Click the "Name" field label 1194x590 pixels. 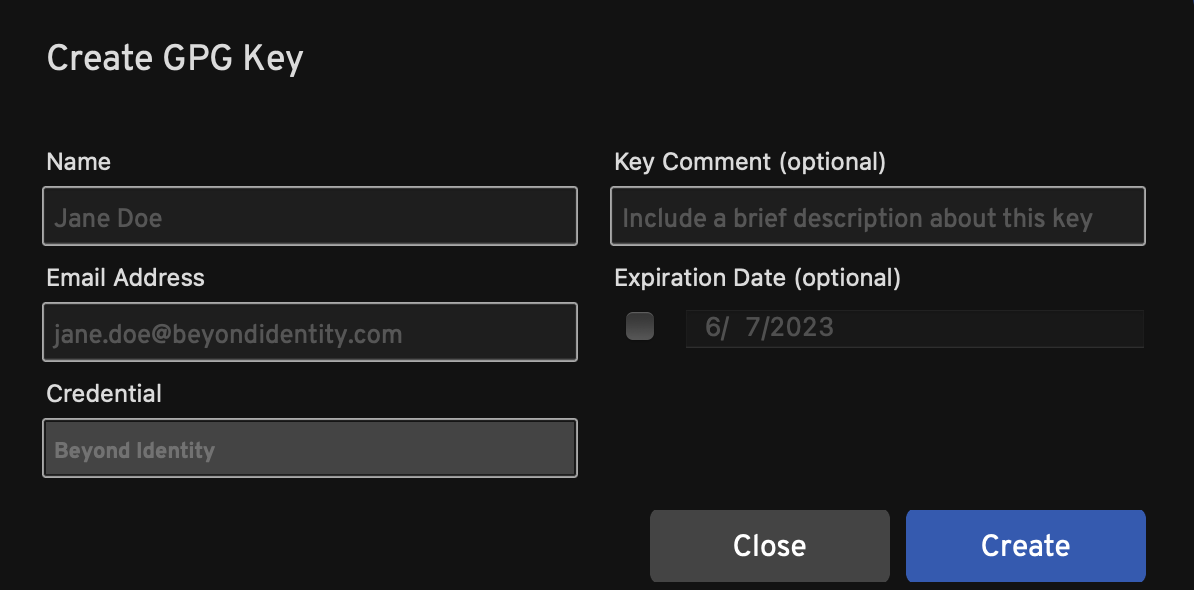click(x=79, y=162)
